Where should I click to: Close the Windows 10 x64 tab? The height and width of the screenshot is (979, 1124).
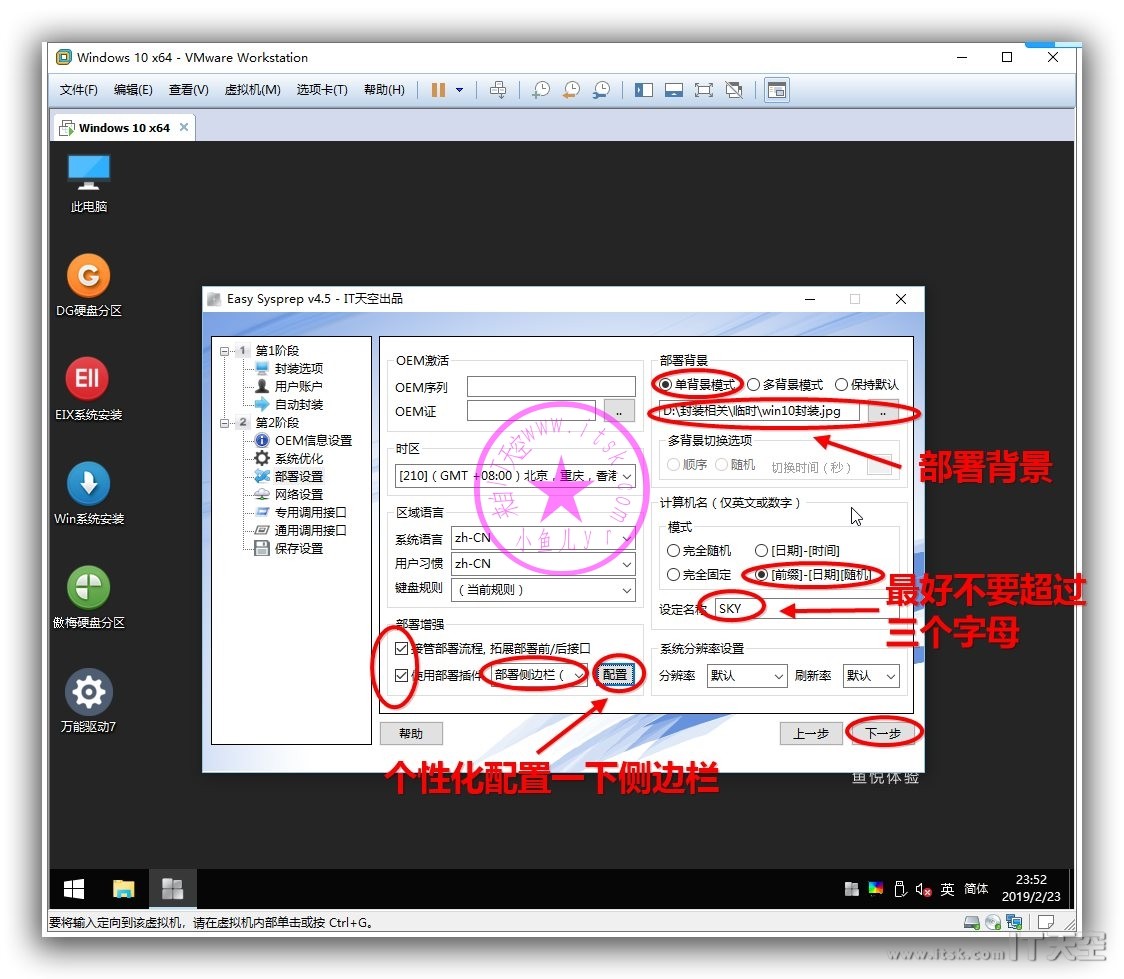pos(184,127)
